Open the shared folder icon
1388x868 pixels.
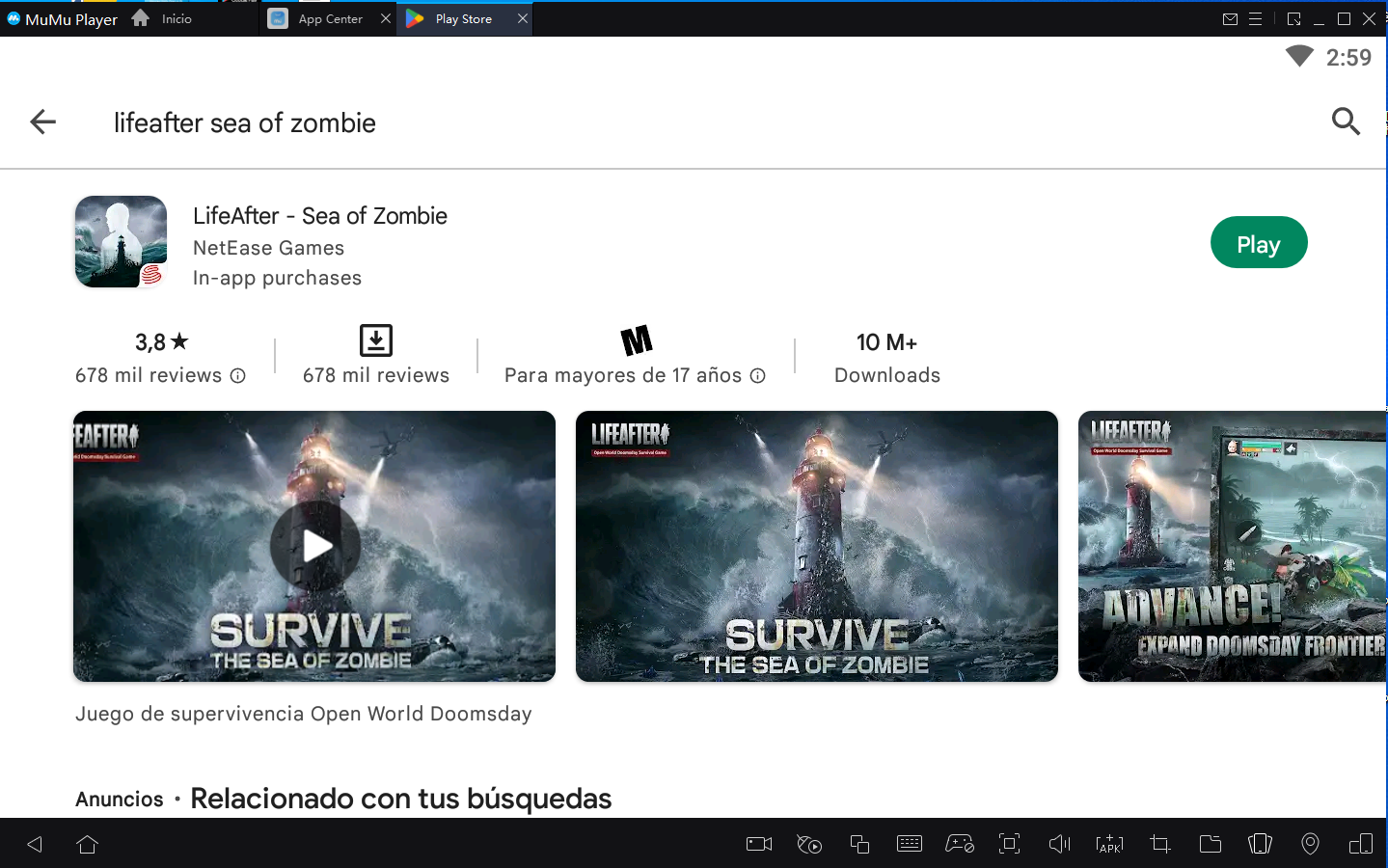(1210, 845)
